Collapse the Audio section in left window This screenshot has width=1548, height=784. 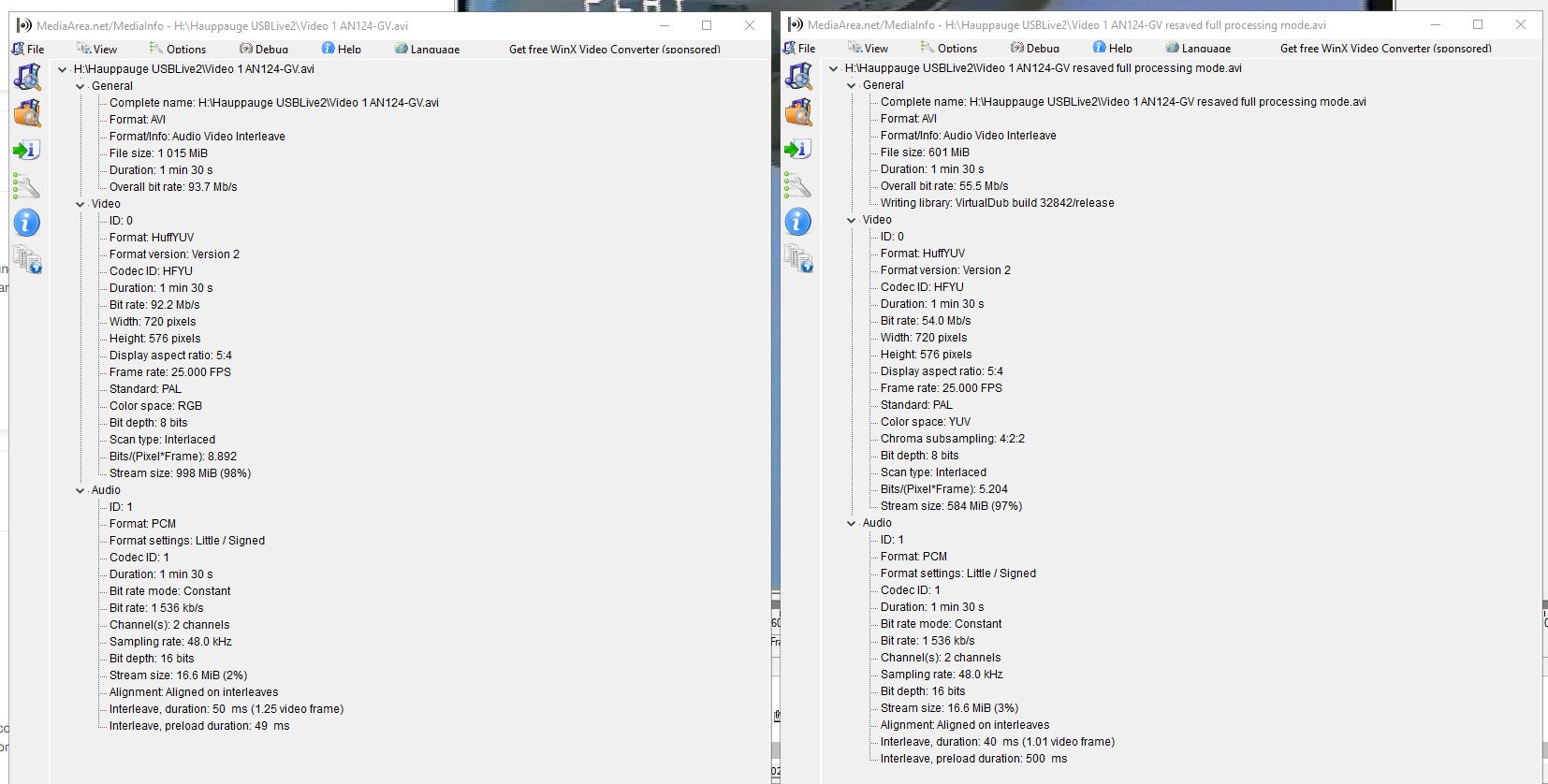[80, 490]
